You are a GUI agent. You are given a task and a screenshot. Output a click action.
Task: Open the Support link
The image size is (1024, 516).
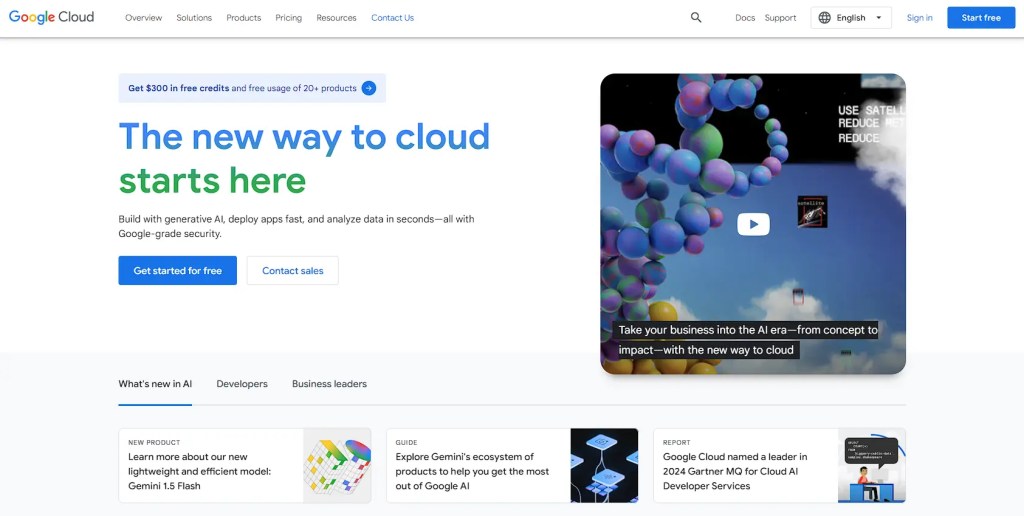coord(780,18)
